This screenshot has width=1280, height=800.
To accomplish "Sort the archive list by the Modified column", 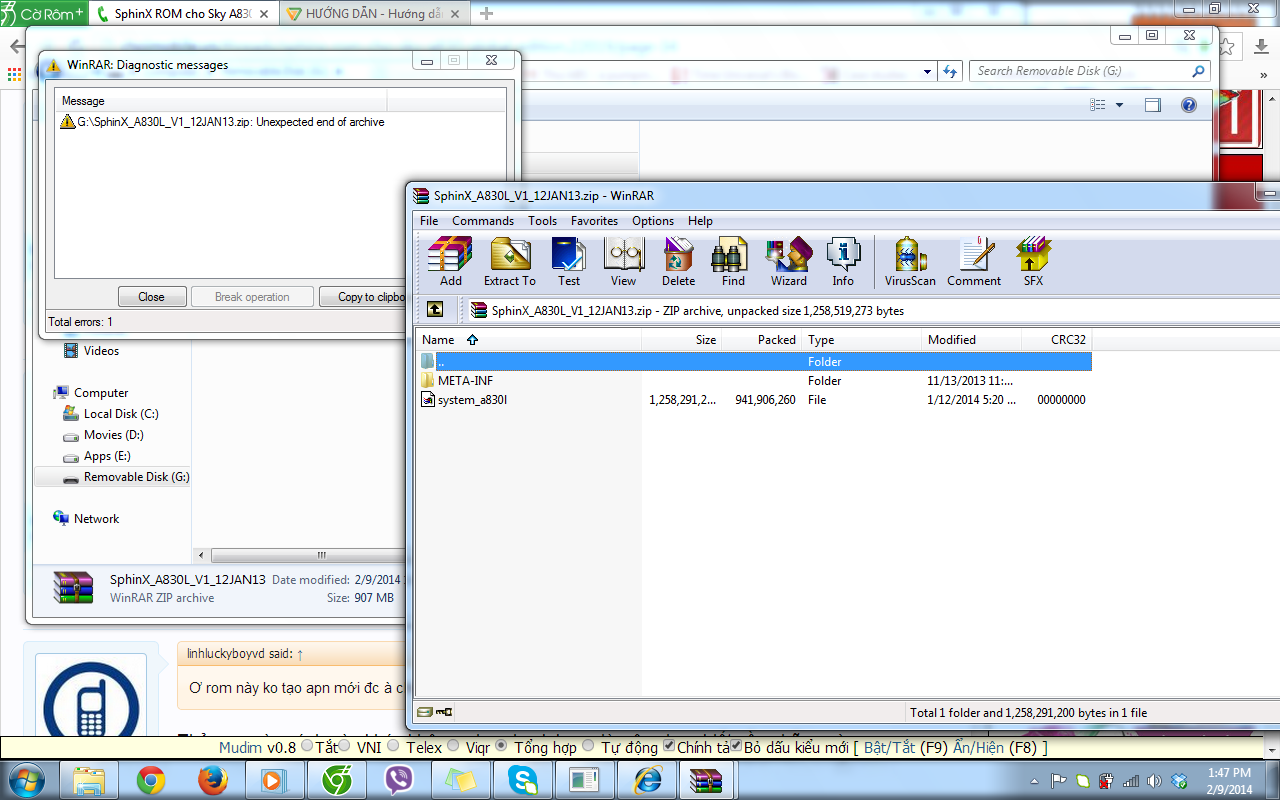I will pos(972,340).
